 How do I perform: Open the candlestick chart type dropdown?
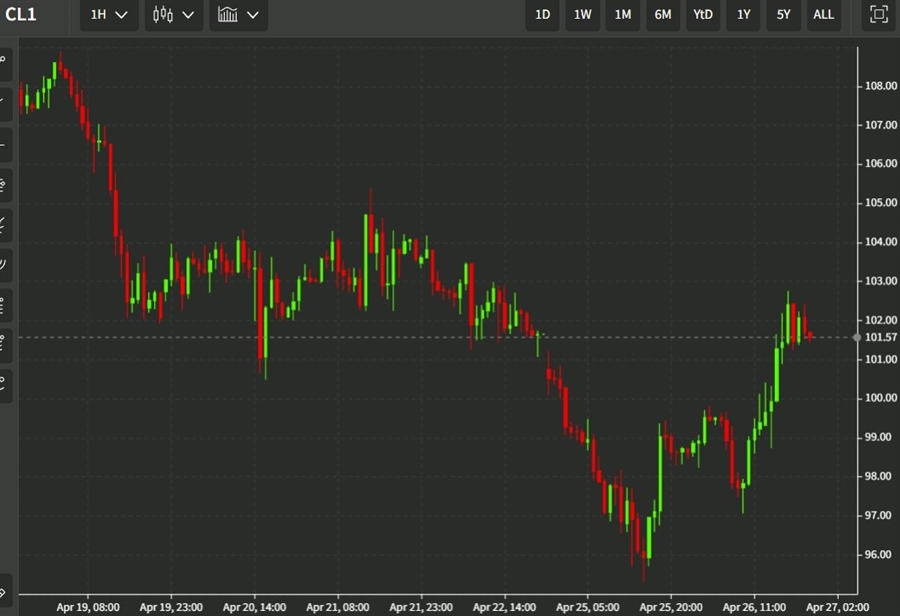173,15
